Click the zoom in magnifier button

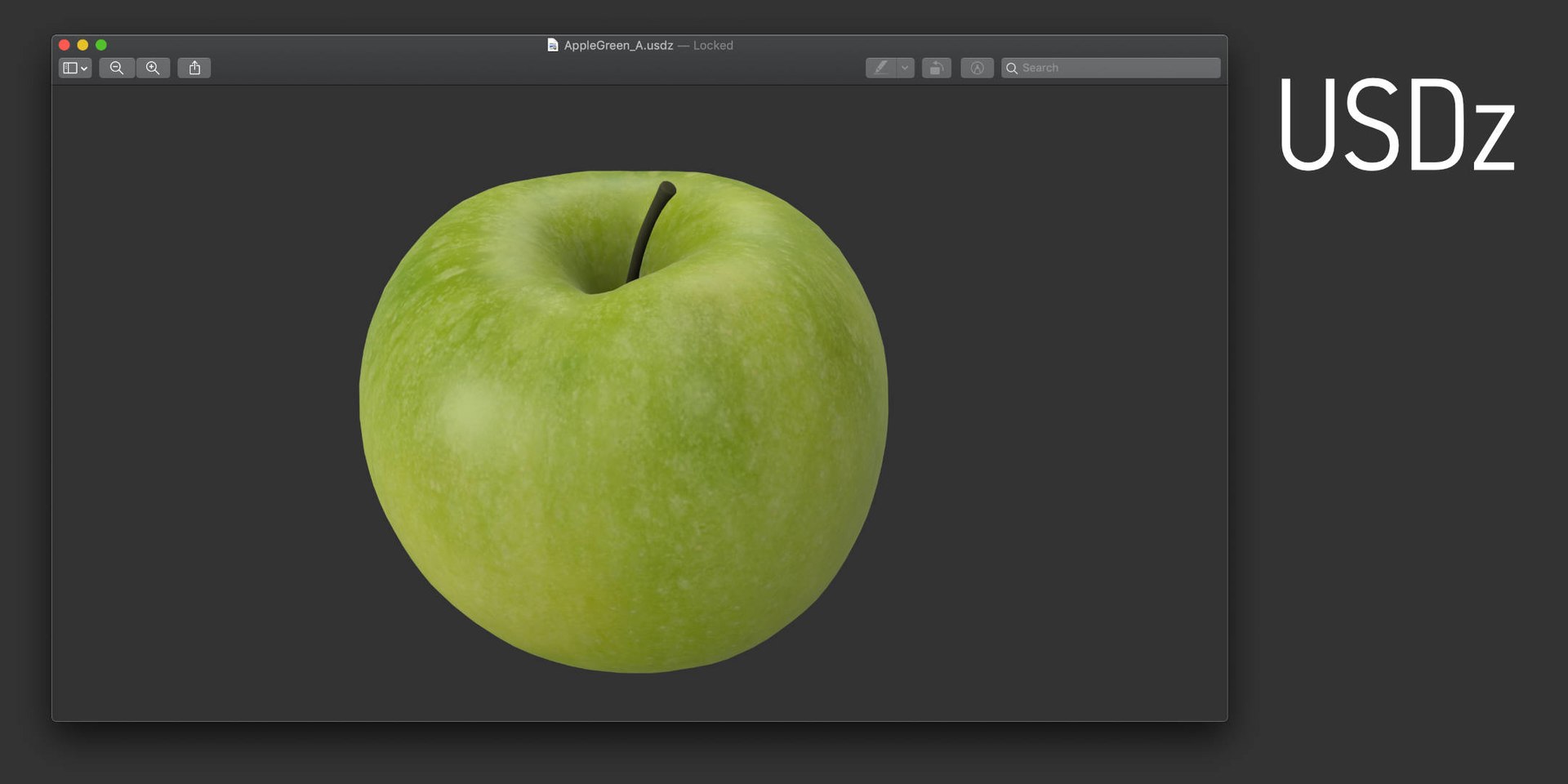153,68
